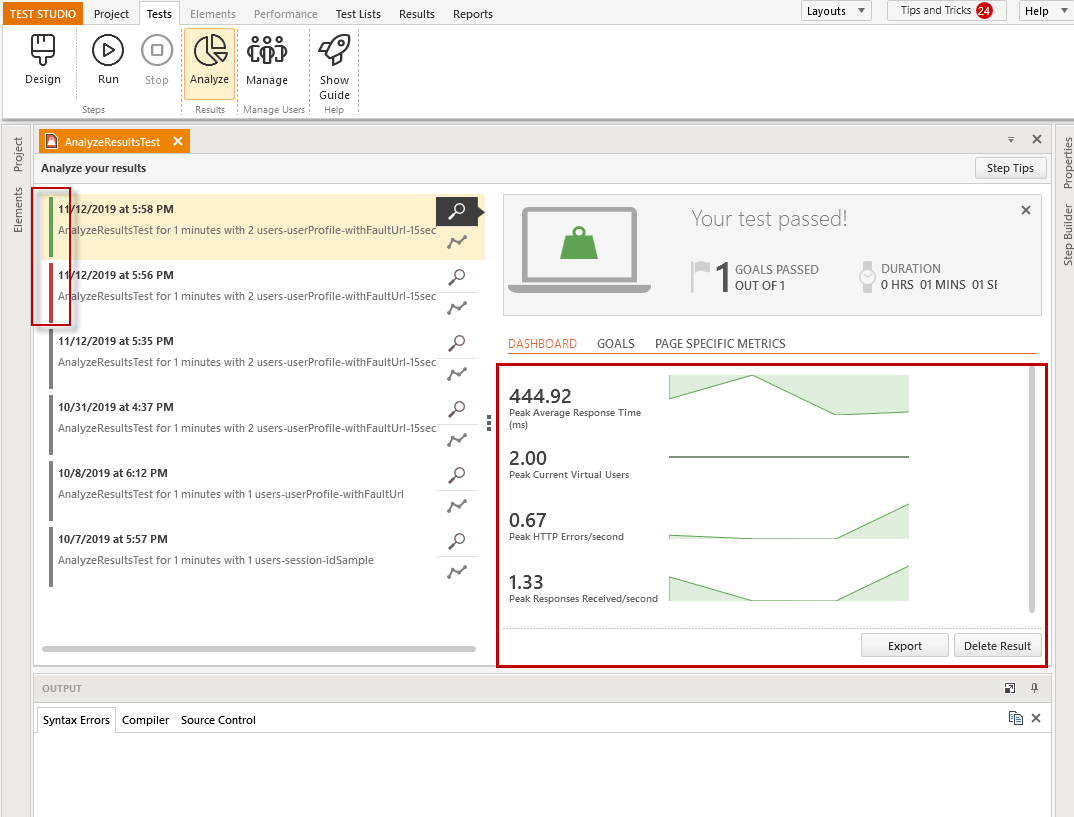This screenshot has height=817, width=1074.
Task: Switch to PAGE SPECIFIC METRICS tab
Action: tap(720, 344)
